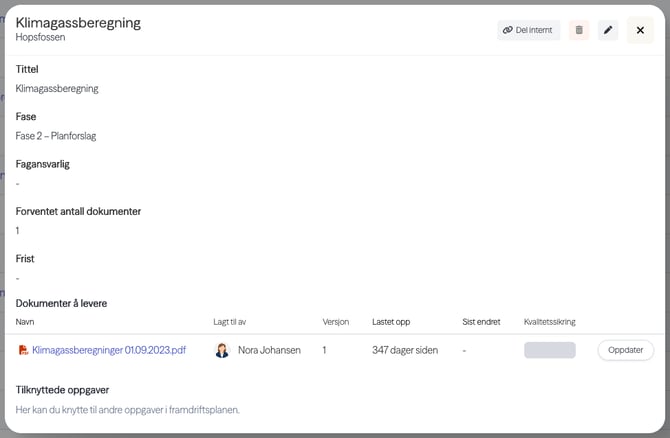Click the 347 dager siden upload date
670x438 pixels.
(404, 350)
